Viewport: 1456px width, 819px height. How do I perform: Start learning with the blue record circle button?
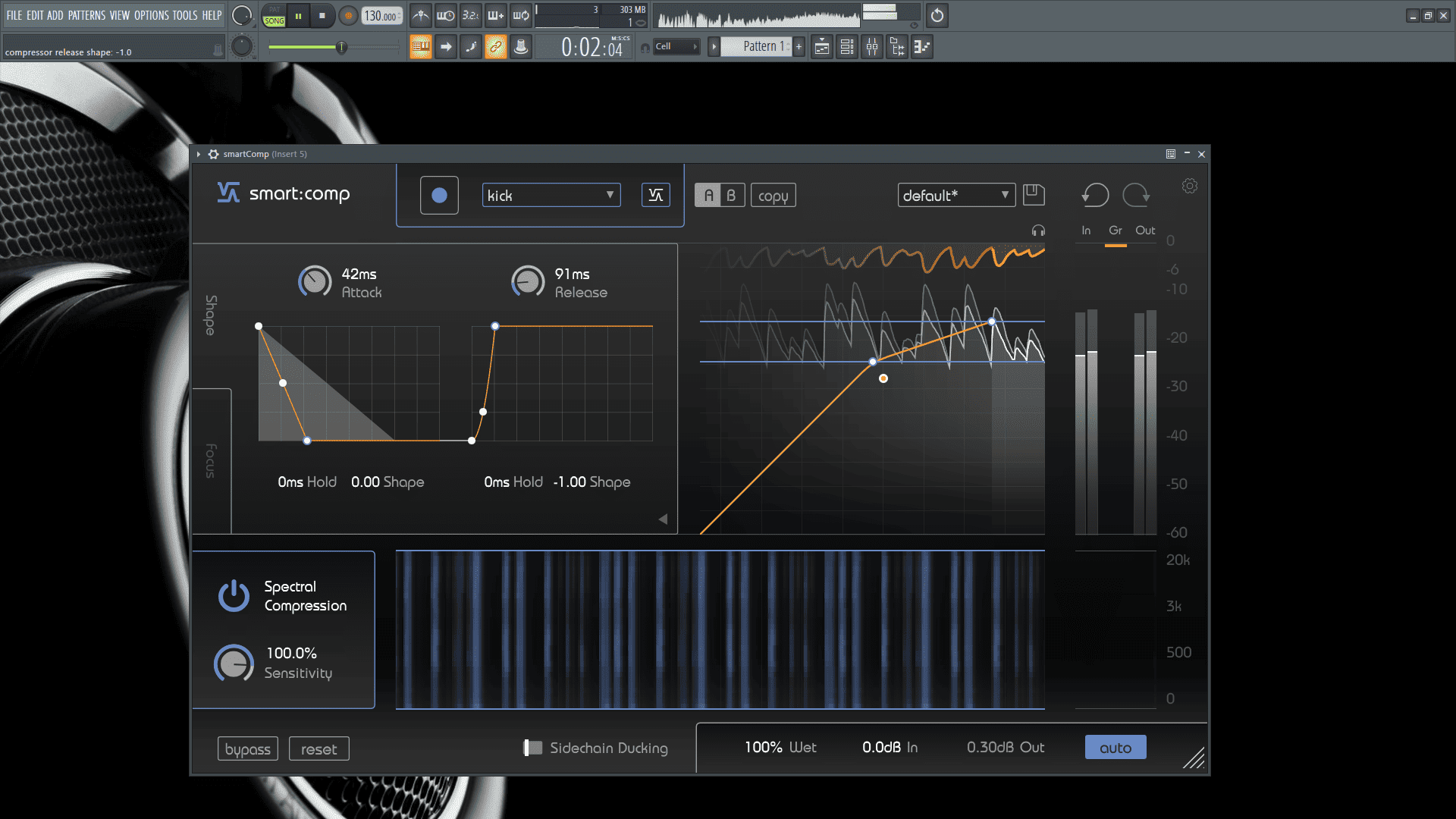point(439,195)
